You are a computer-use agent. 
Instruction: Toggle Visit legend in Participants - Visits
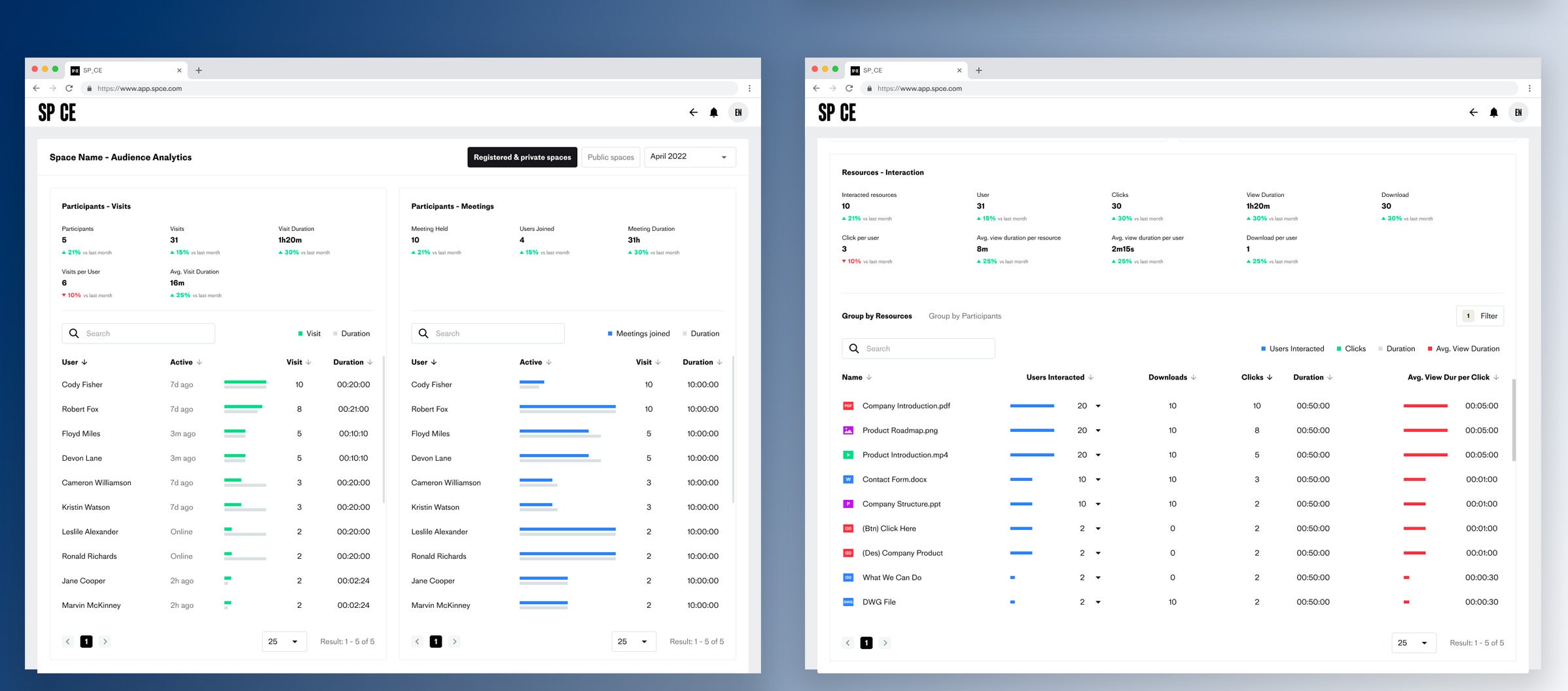[x=309, y=334]
